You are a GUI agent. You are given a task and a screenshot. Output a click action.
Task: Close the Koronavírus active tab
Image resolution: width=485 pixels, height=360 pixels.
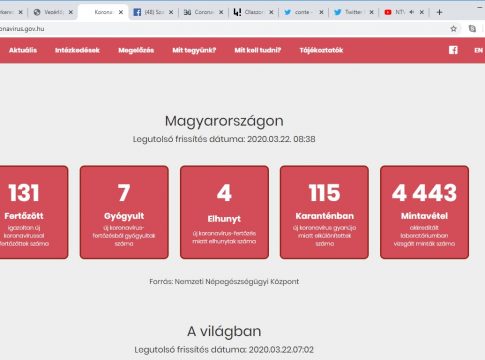click(x=121, y=12)
